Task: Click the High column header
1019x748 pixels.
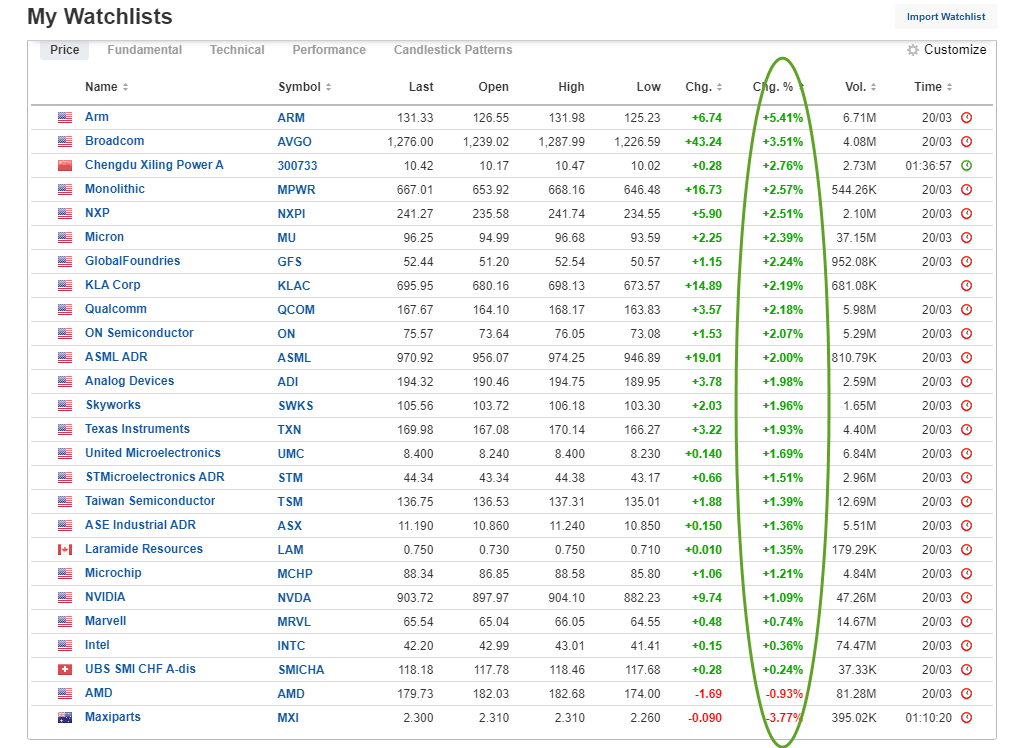Action: coord(571,87)
